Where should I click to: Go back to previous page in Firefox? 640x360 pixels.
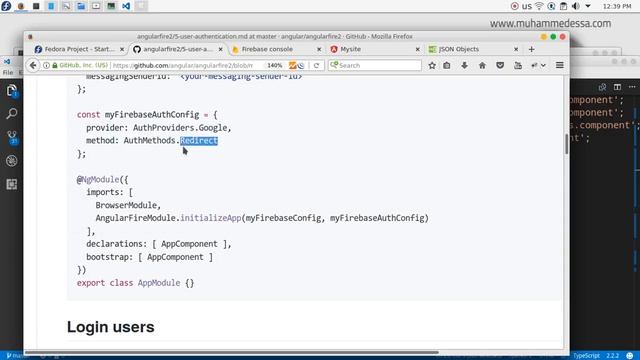pyautogui.click(x=33, y=65)
